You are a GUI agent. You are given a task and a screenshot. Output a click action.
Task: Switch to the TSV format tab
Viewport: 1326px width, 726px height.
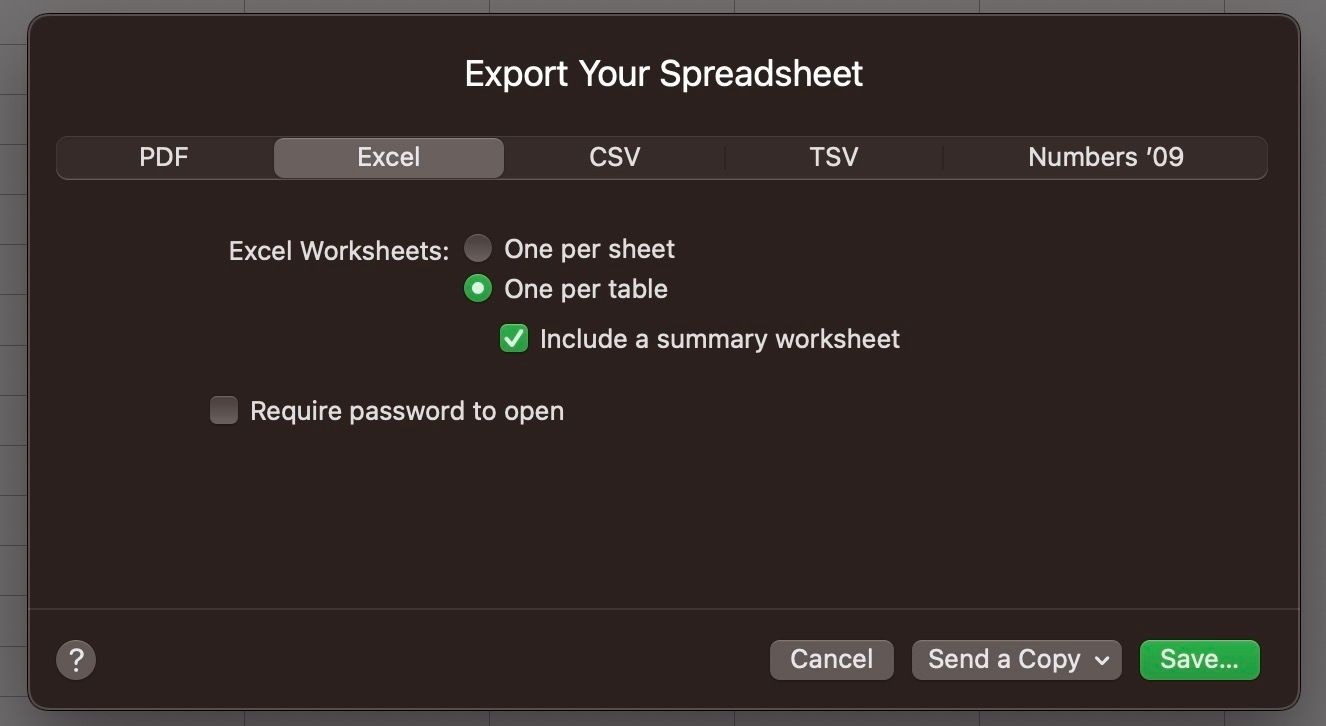click(x=834, y=157)
